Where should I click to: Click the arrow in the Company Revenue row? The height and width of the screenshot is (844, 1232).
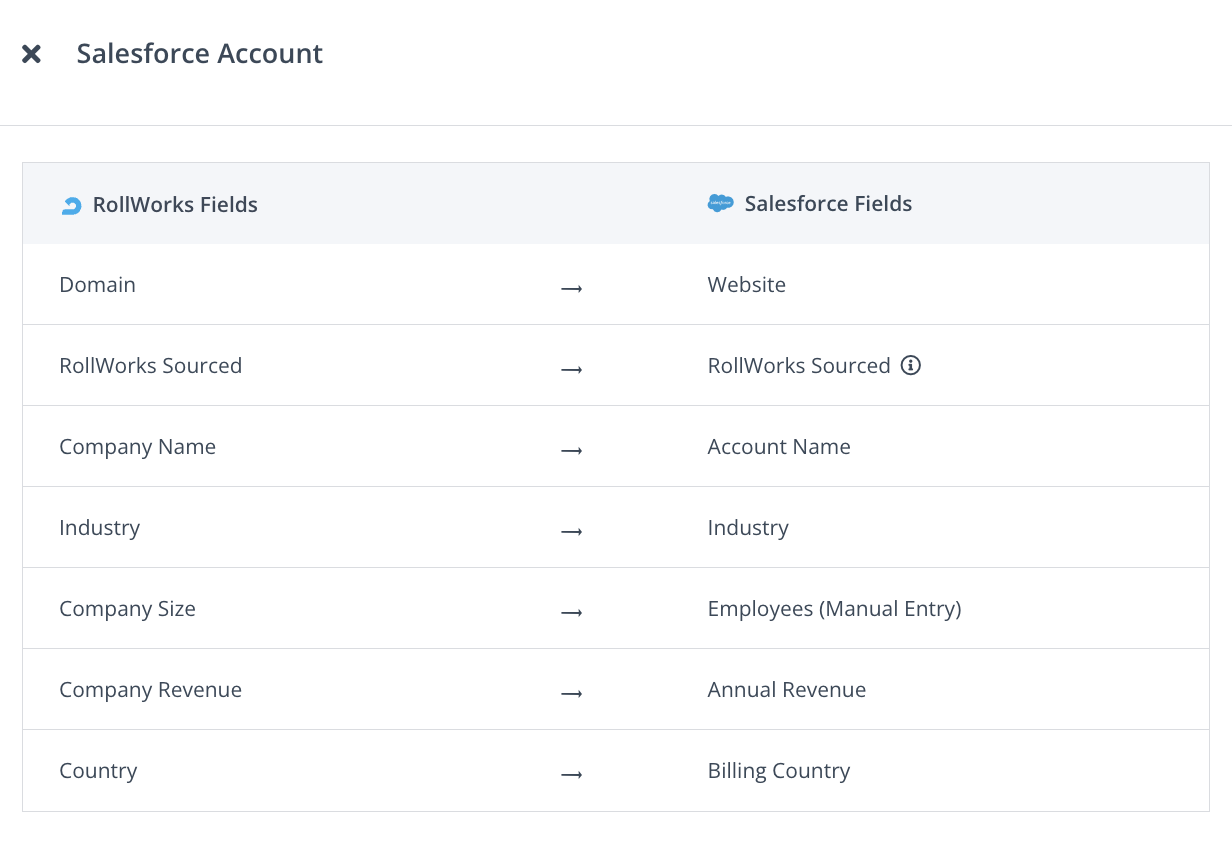(571, 693)
